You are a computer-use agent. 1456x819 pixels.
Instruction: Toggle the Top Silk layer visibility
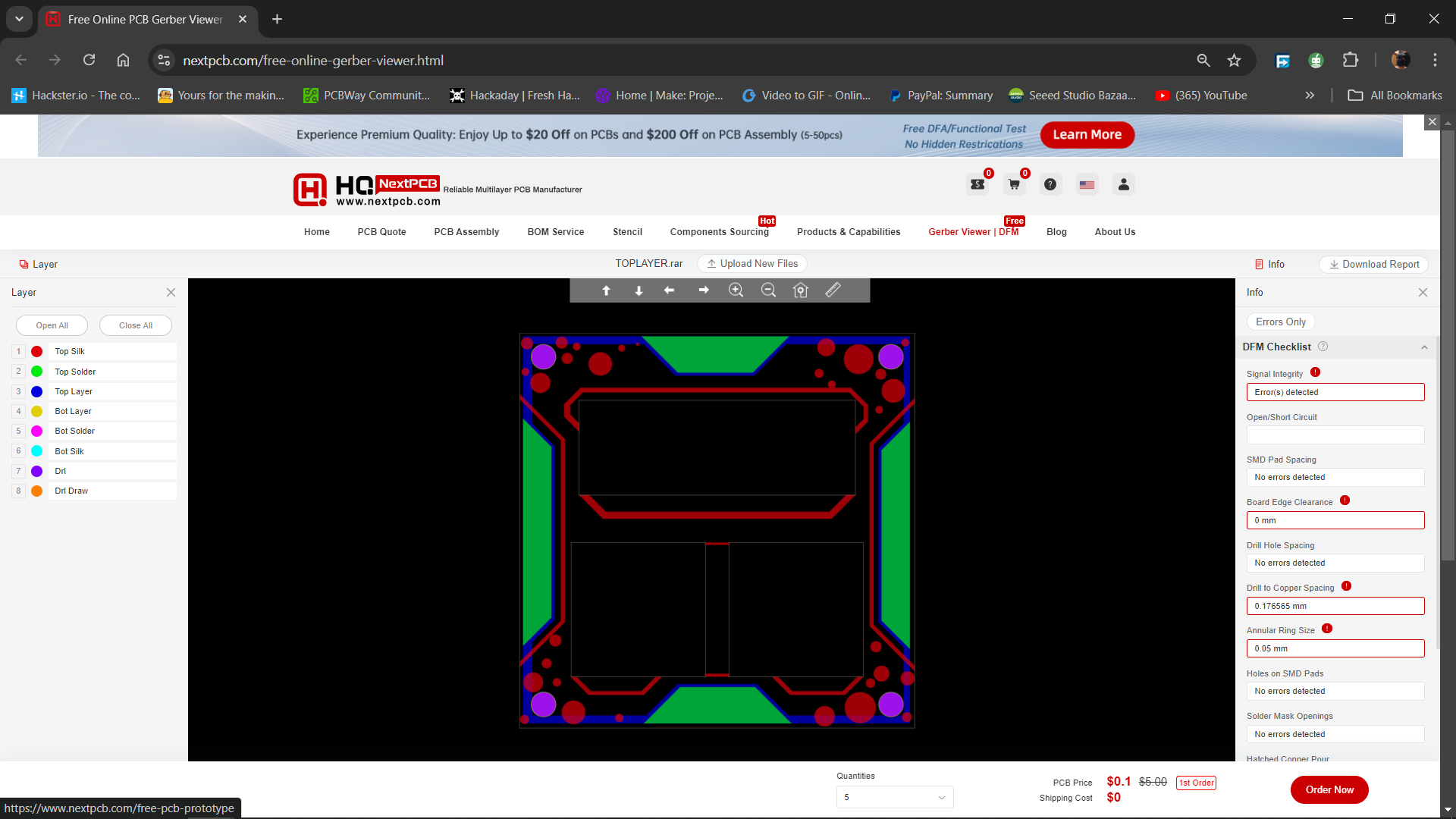point(36,352)
